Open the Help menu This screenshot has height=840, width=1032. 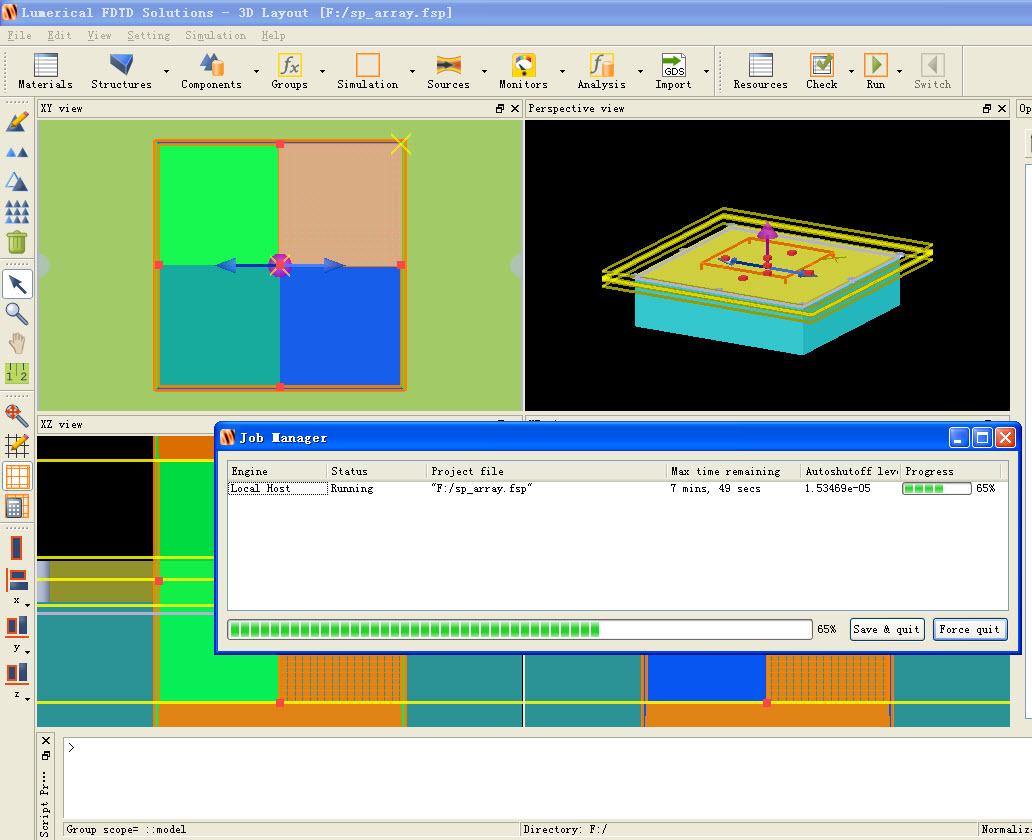point(273,36)
